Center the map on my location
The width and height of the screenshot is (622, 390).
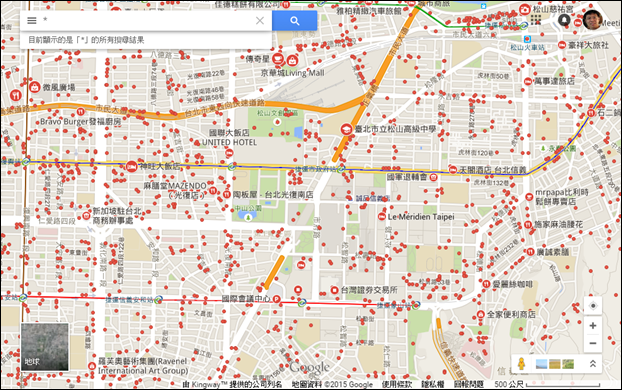(x=593, y=305)
